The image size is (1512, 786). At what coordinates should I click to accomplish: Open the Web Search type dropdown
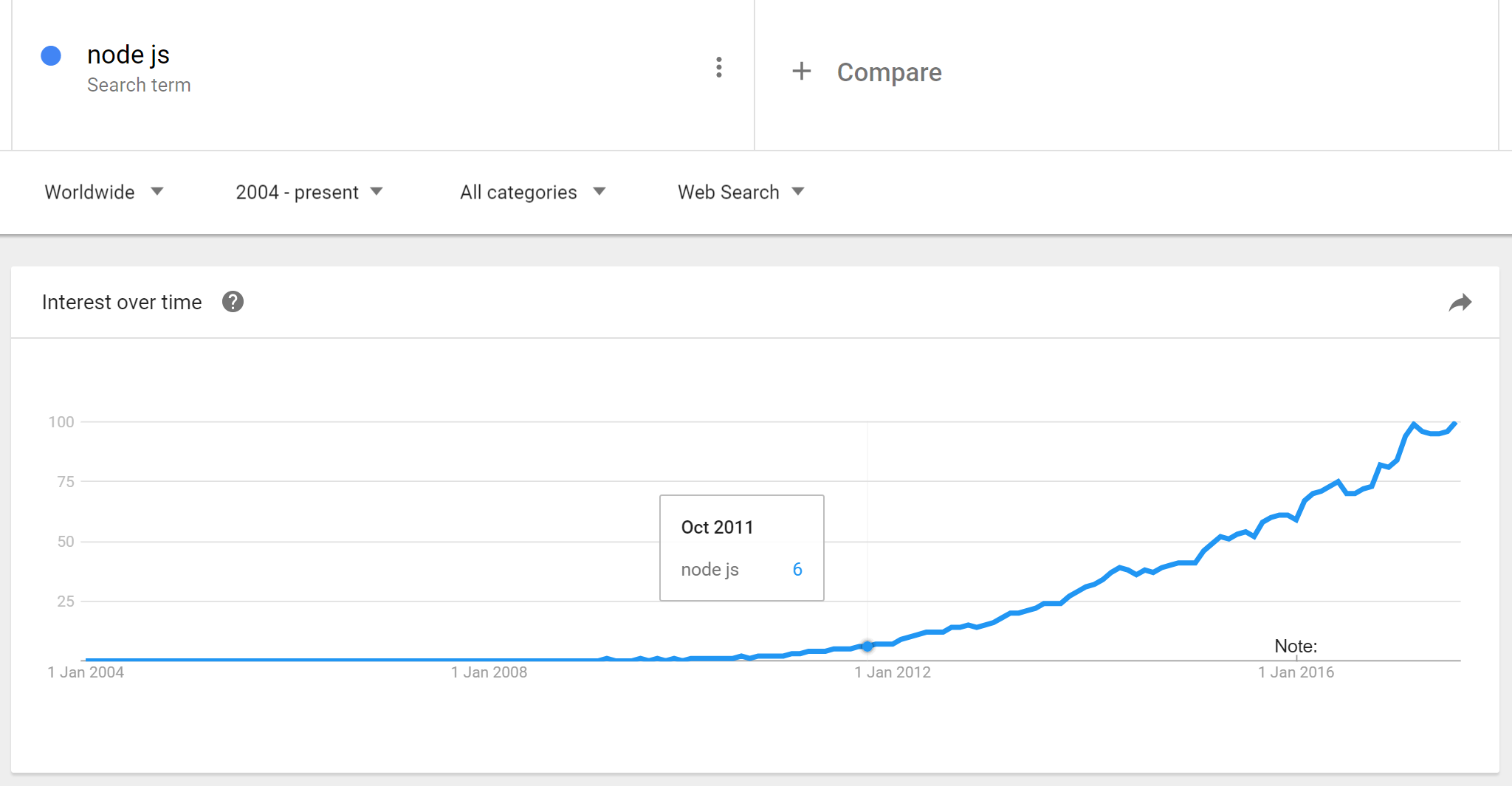tap(740, 192)
